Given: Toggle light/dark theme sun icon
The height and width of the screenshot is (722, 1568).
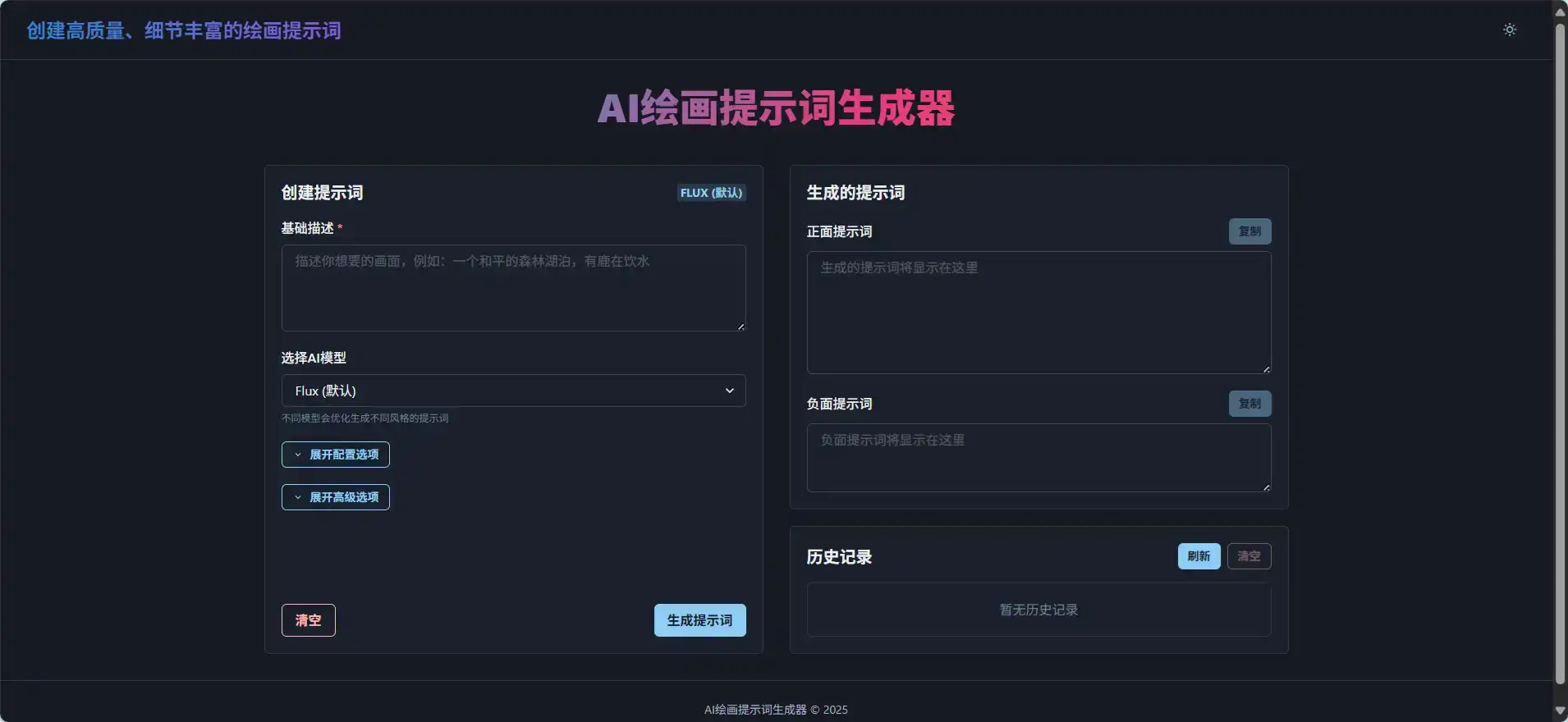Looking at the screenshot, I should [x=1509, y=30].
